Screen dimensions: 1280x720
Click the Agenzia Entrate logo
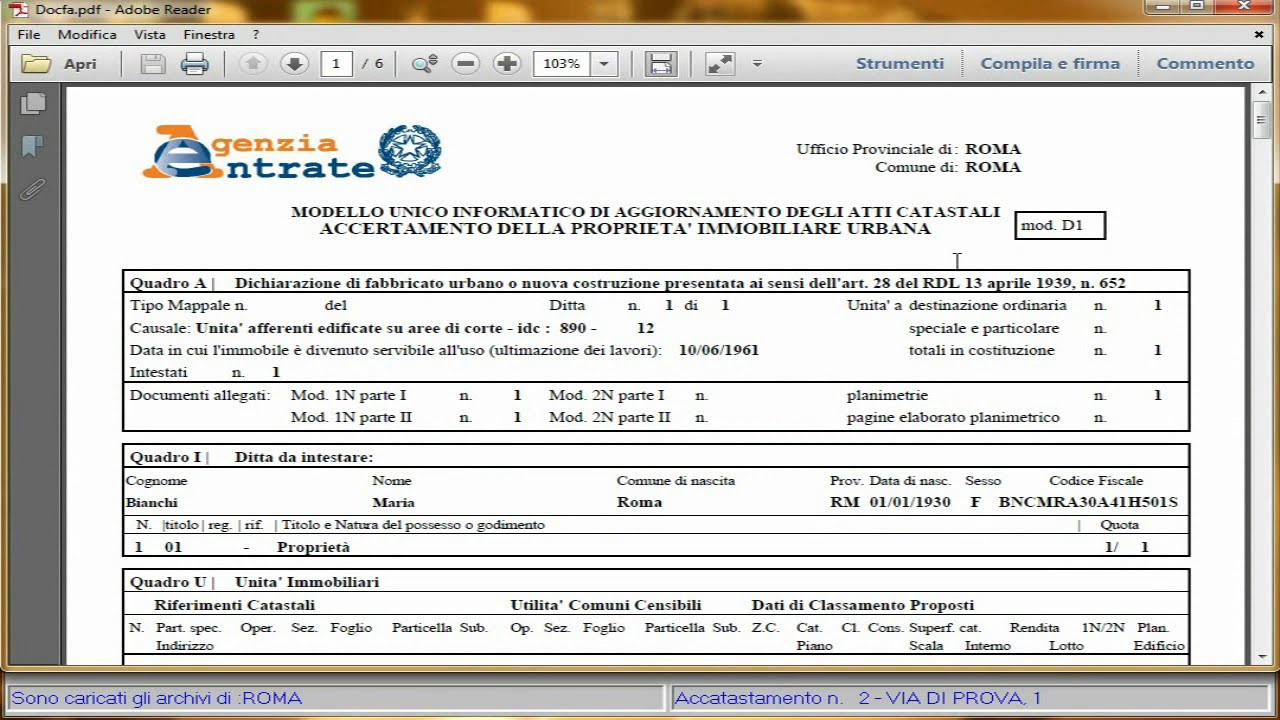pyautogui.click(x=292, y=151)
